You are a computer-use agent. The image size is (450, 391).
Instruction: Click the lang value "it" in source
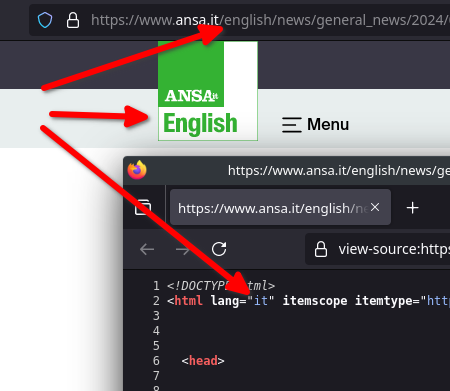261,301
